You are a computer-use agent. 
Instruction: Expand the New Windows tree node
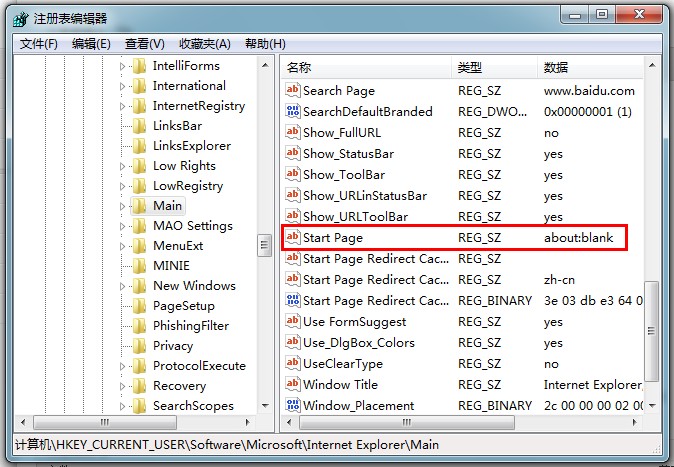(x=123, y=286)
